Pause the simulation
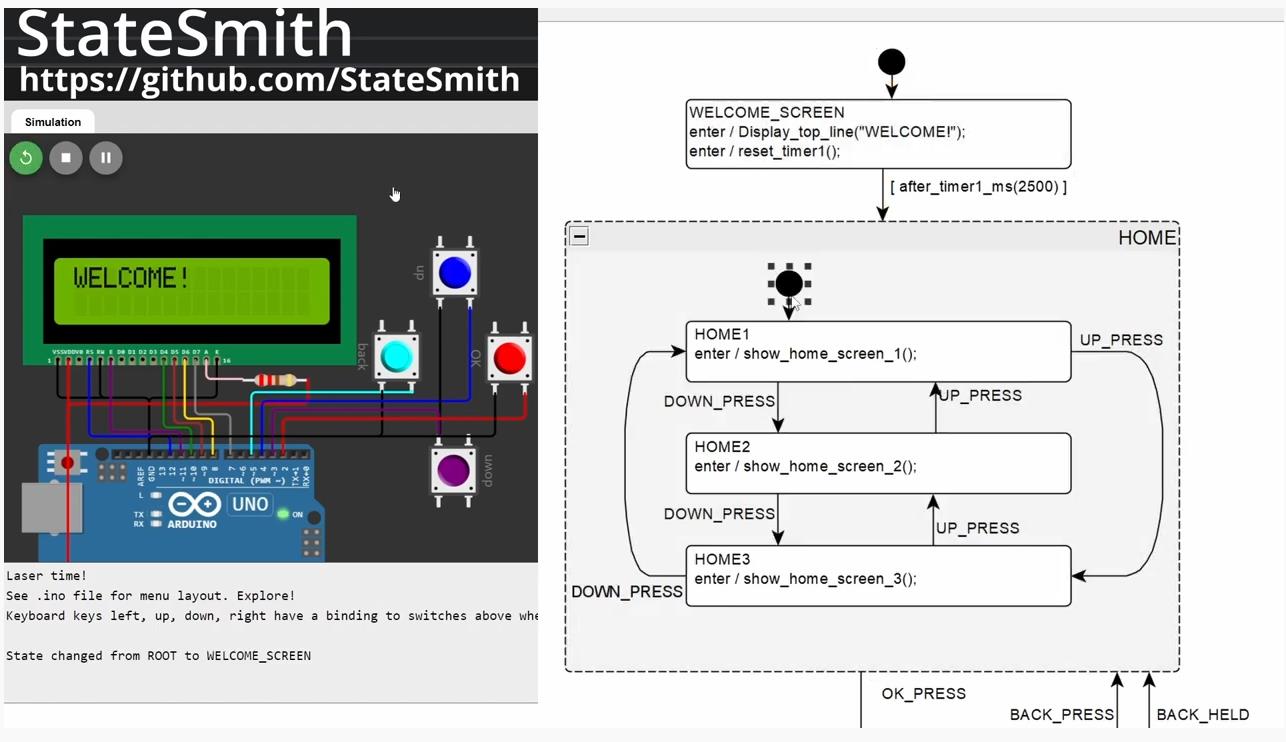The width and height of the screenshot is (1286, 742). pos(106,158)
